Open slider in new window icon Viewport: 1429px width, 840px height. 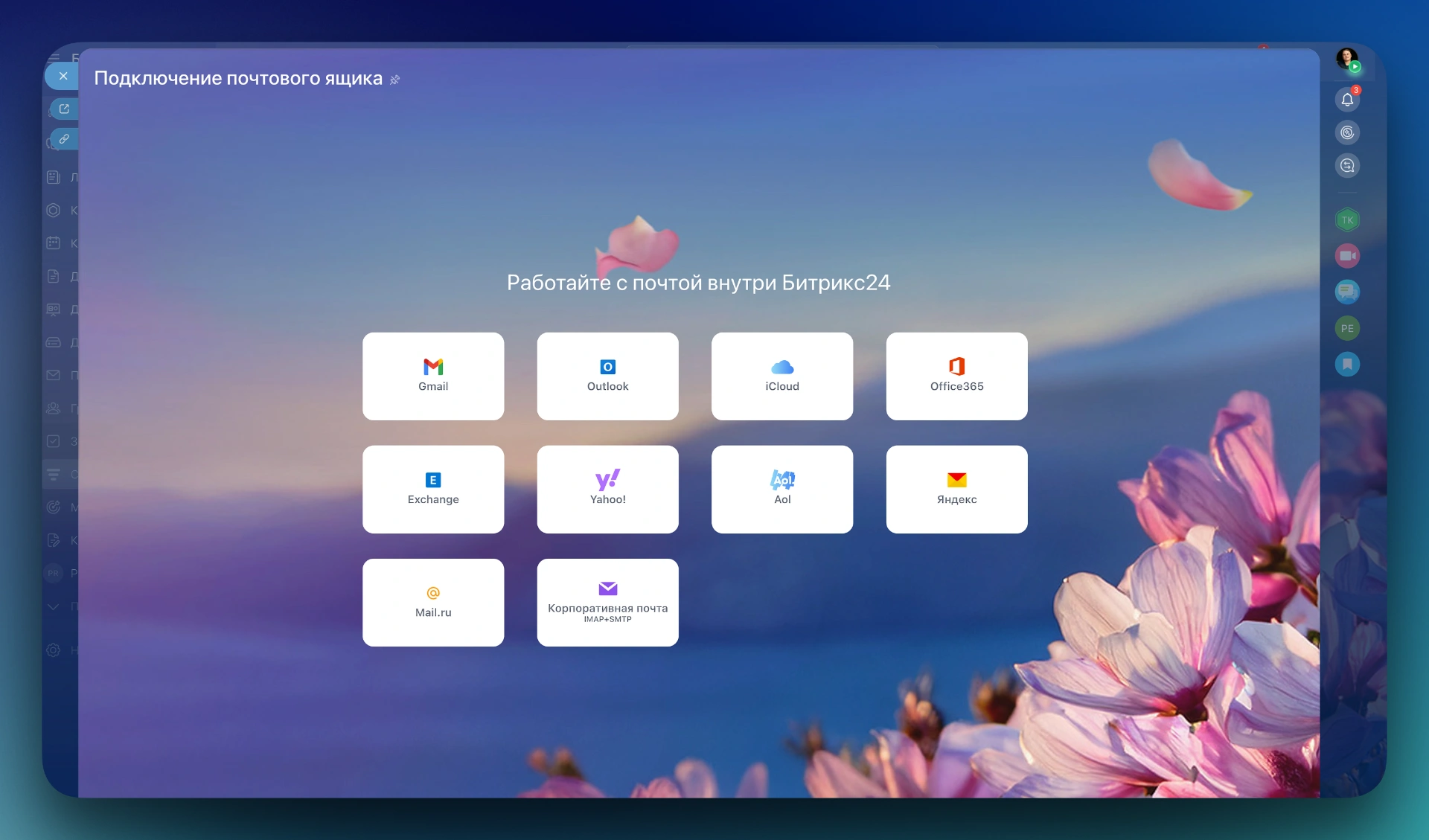[65, 109]
